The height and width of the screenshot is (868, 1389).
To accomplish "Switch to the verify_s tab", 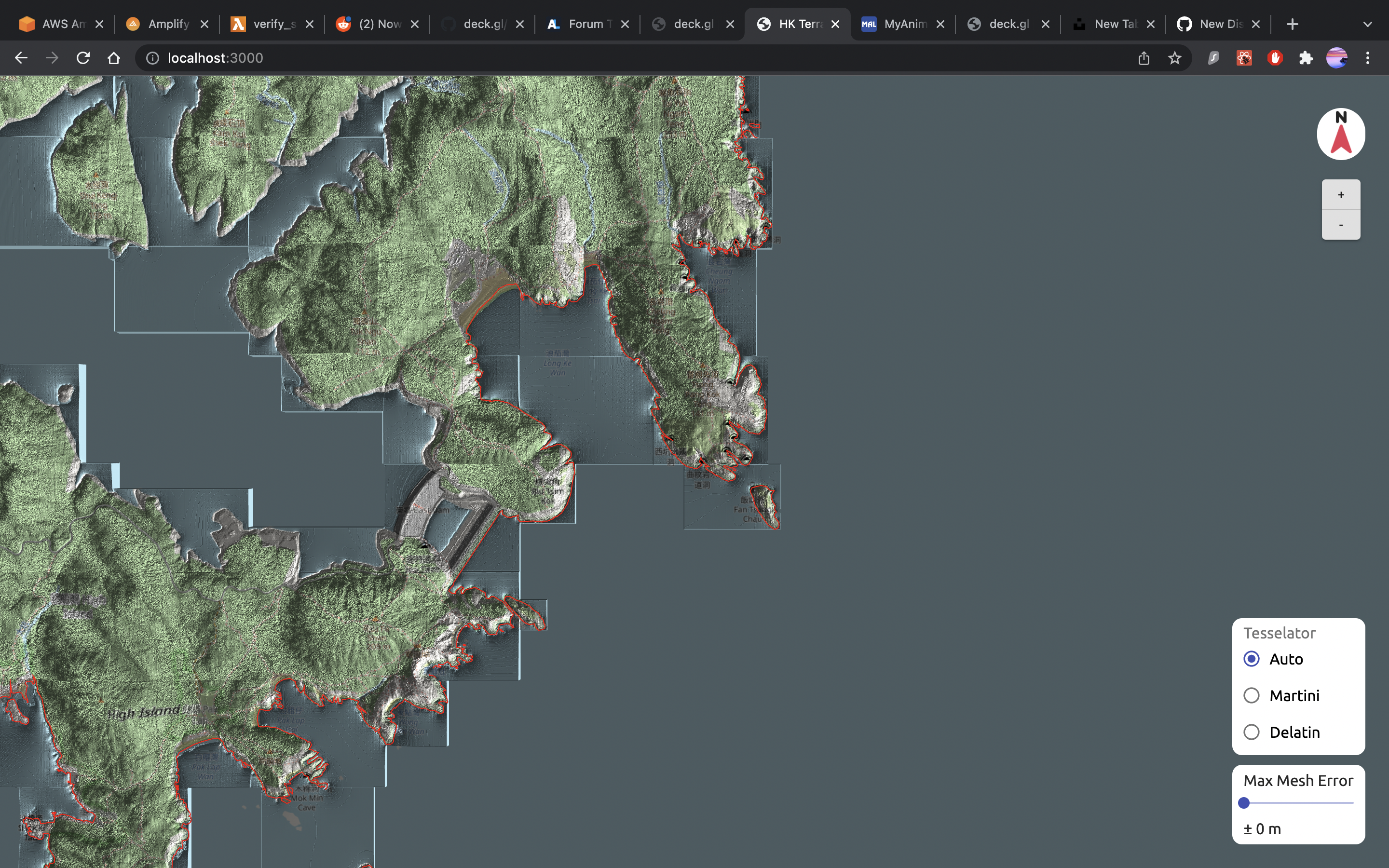I will coord(272,24).
